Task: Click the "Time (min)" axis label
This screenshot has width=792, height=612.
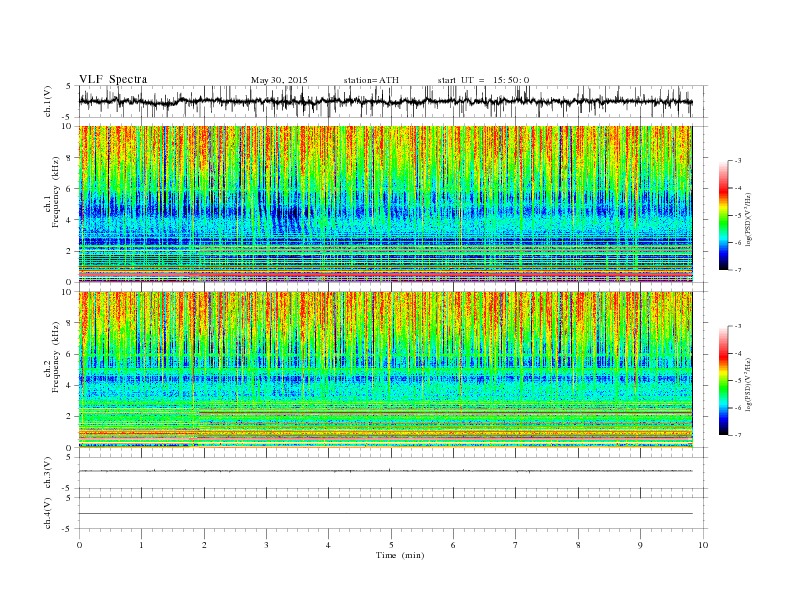Action: click(400, 555)
